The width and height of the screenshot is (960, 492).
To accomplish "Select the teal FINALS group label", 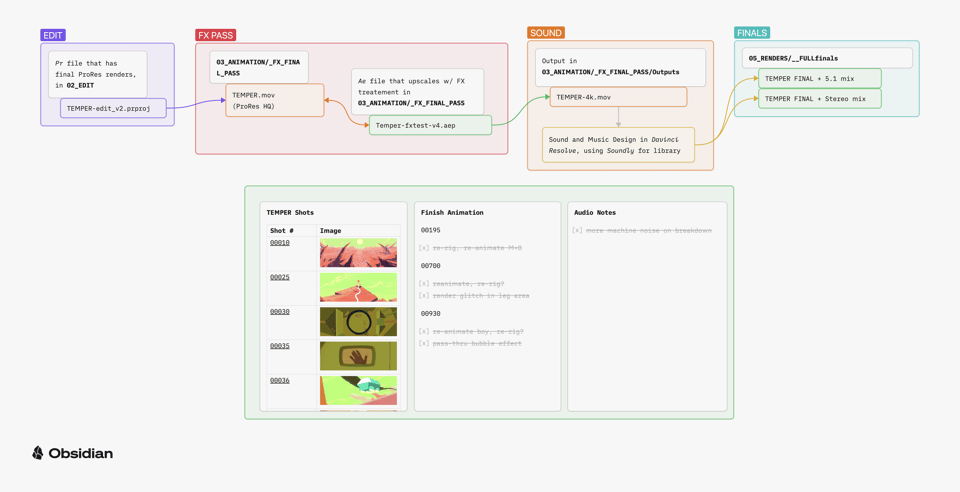I will point(752,33).
